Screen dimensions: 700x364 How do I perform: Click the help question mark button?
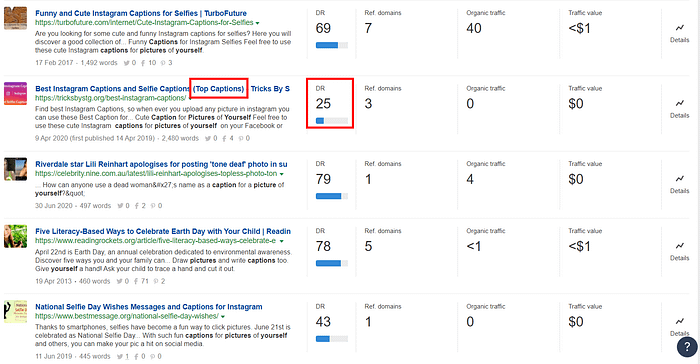click(687, 347)
